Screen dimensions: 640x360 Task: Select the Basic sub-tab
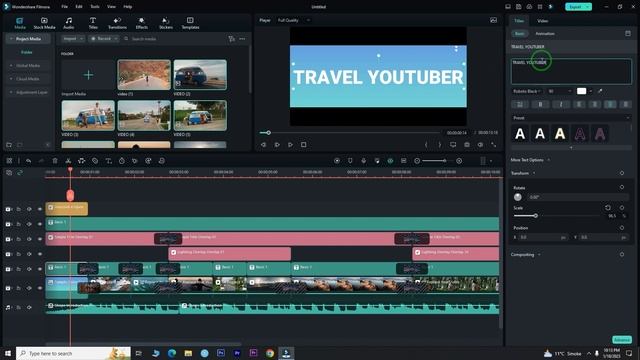point(520,33)
